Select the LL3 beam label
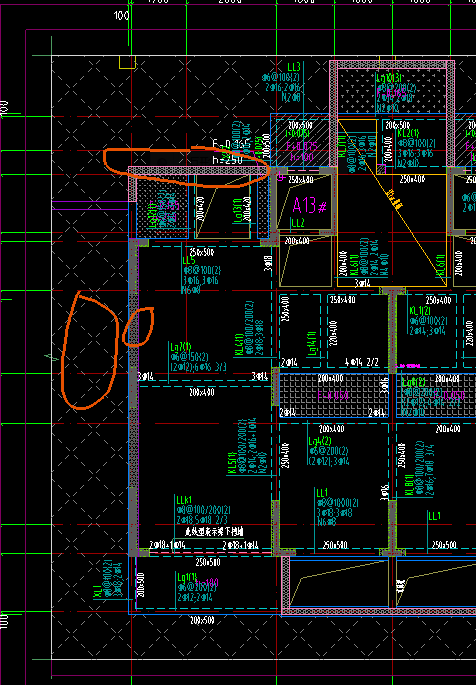Viewport: 476px width, 685px height. 294,67
